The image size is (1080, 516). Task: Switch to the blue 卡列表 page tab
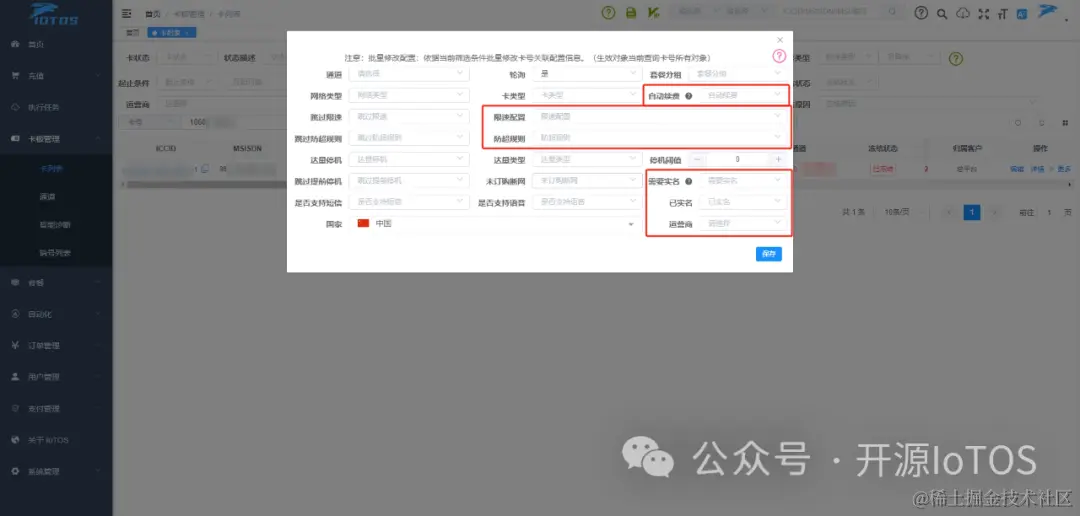[x=172, y=32]
